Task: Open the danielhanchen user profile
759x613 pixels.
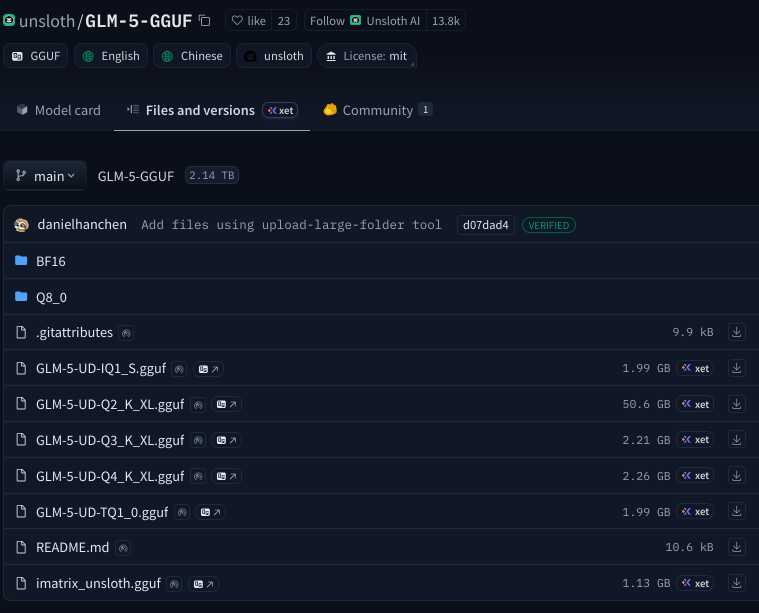Action: point(82,225)
